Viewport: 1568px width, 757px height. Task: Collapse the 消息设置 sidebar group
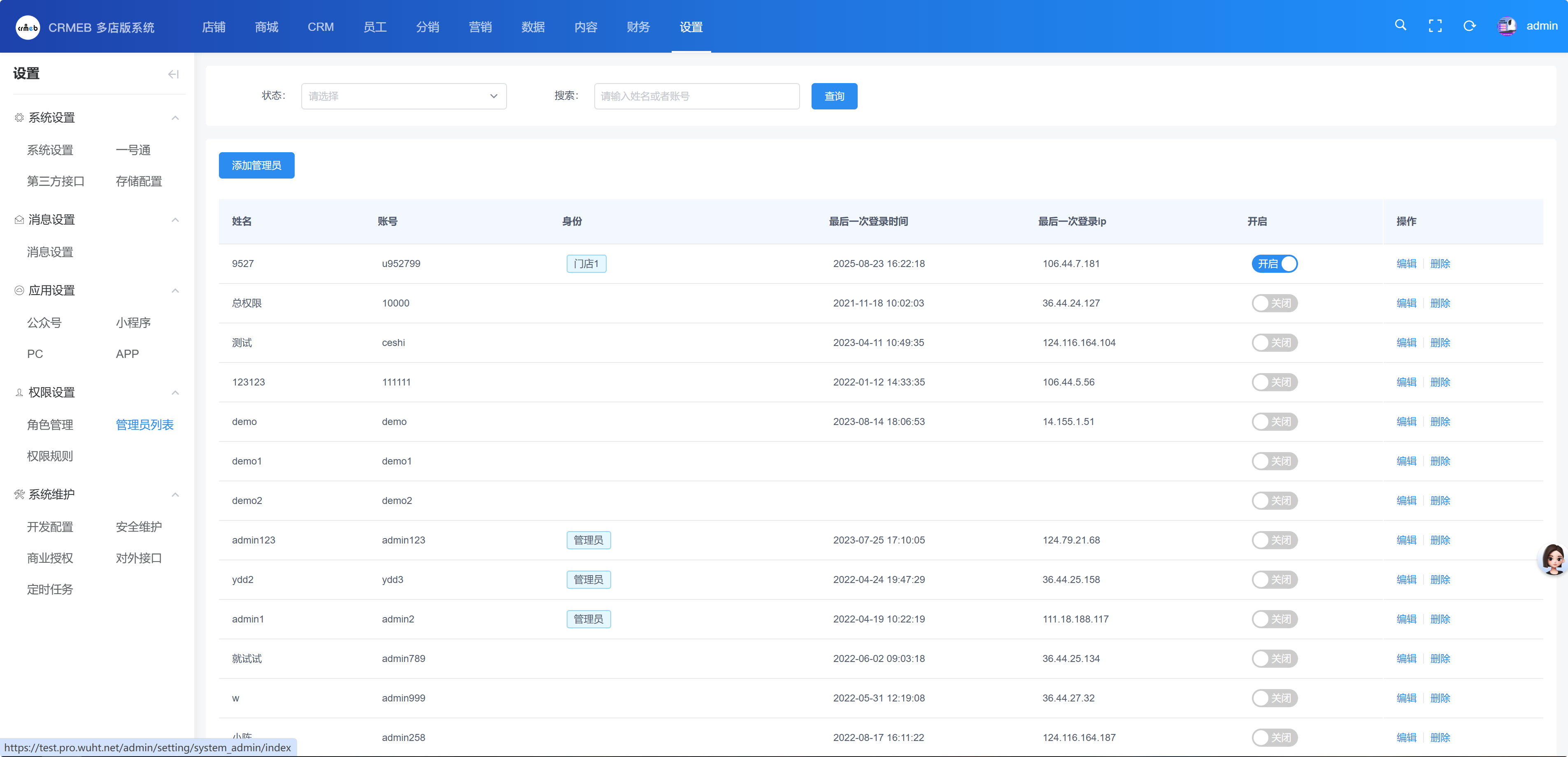click(x=175, y=220)
